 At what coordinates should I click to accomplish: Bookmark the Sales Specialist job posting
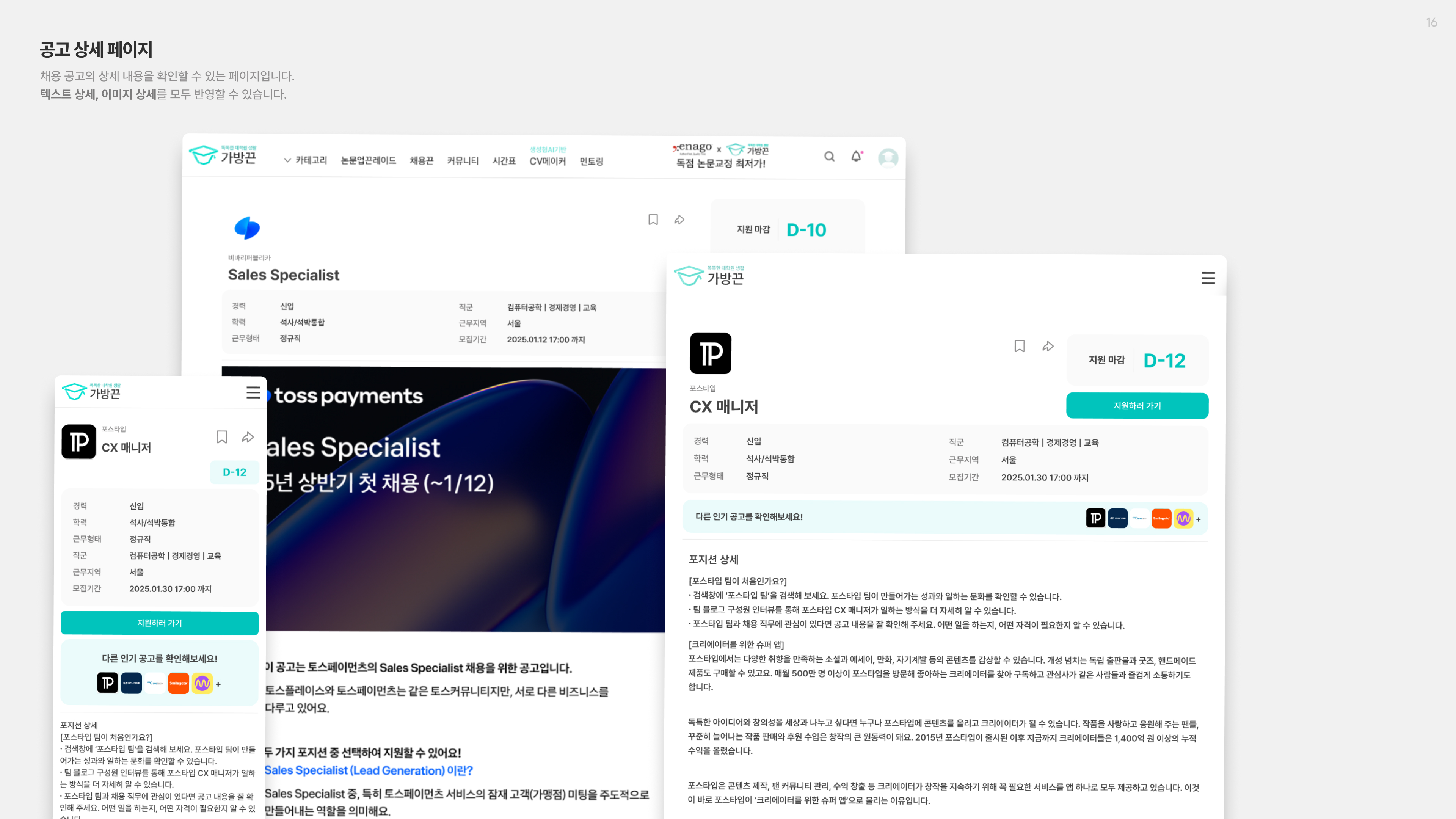coord(653,220)
